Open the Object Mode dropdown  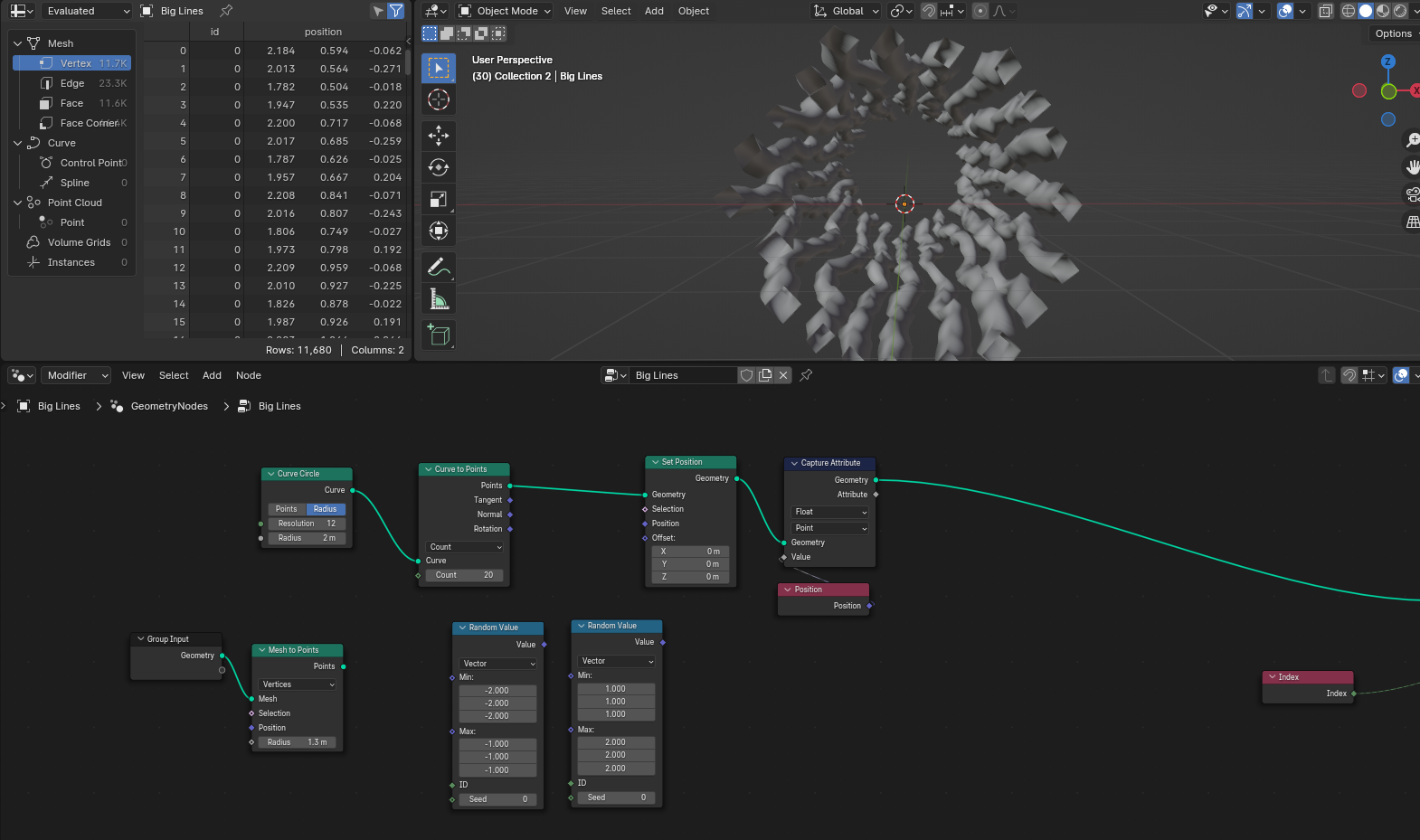(505, 11)
